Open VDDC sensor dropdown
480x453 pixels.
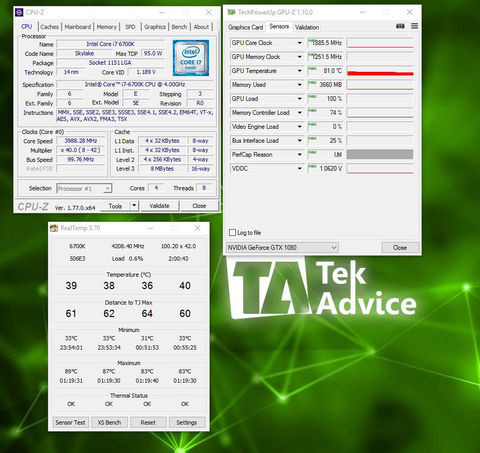click(x=299, y=169)
